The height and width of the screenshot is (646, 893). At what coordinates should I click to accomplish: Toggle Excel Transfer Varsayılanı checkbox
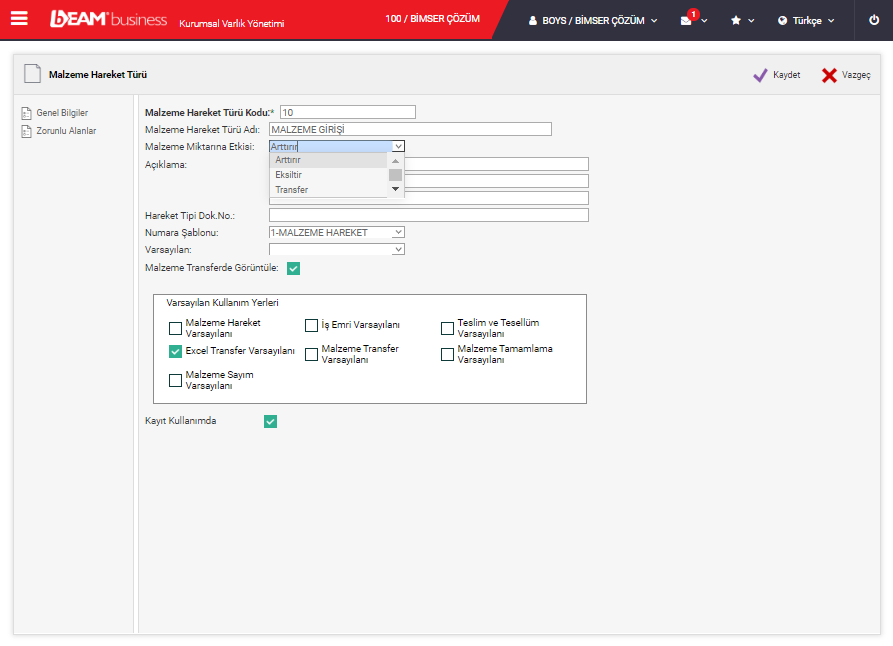[176, 351]
